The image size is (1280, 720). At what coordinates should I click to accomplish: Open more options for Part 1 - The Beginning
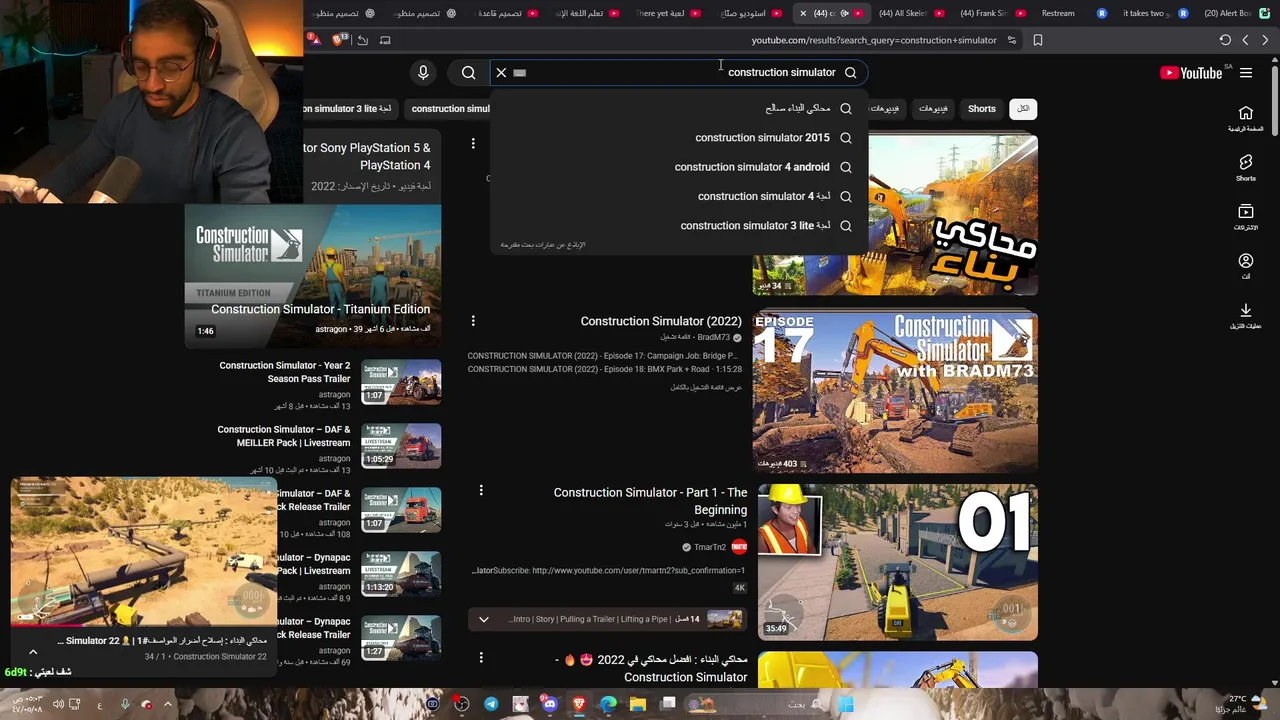481,490
